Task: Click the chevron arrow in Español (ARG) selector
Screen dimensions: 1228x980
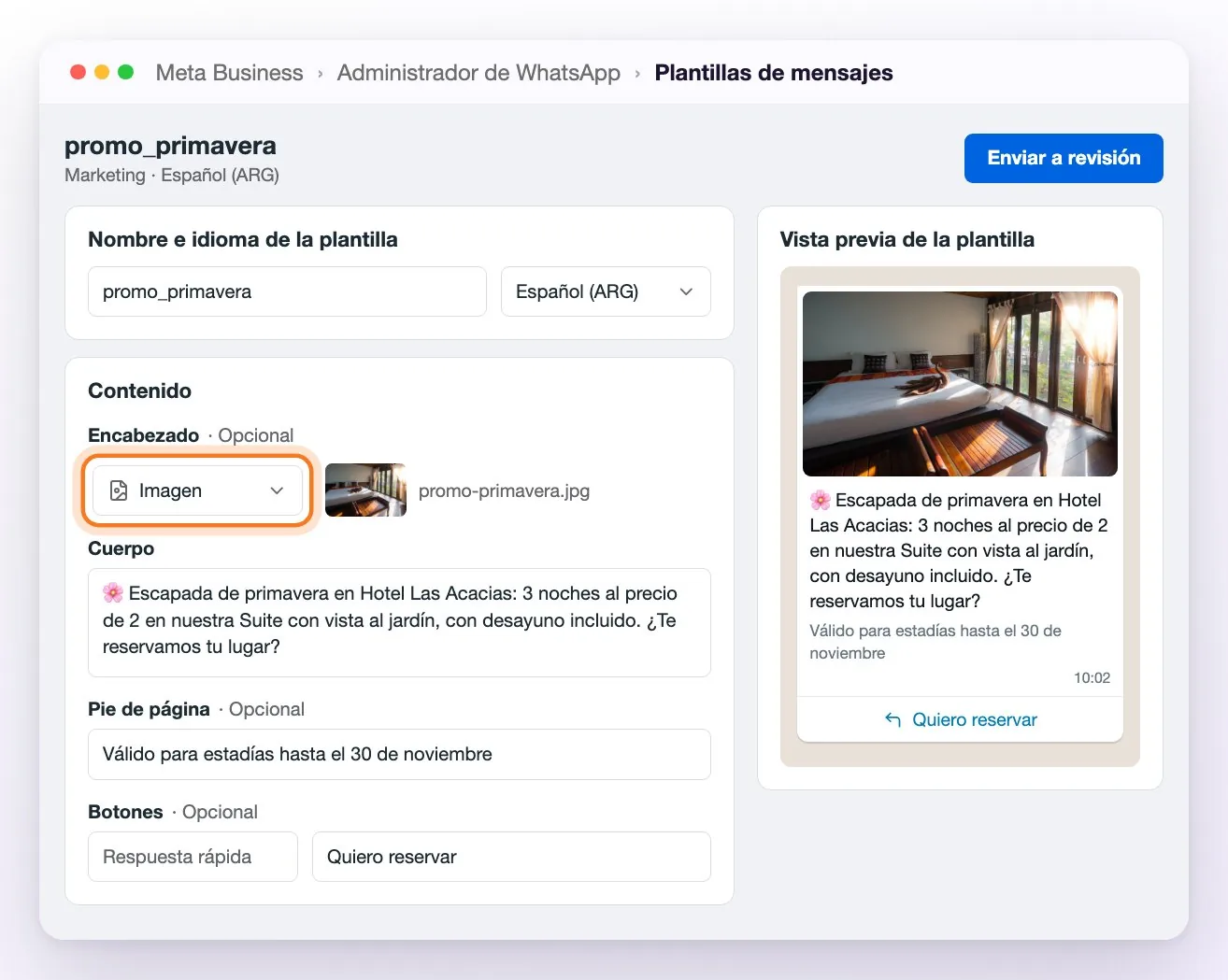Action: point(686,291)
